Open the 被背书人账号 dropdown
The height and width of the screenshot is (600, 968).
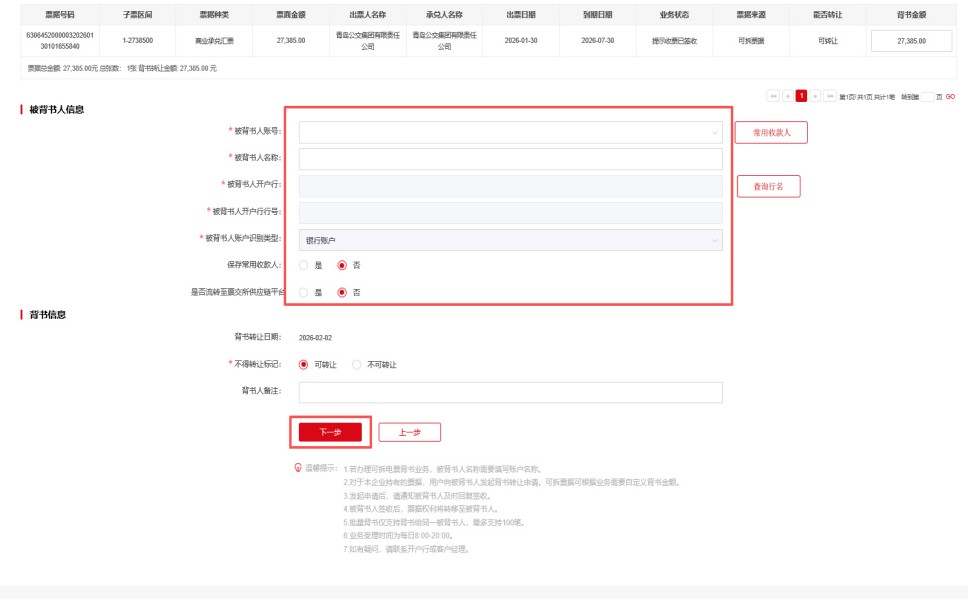(x=511, y=132)
